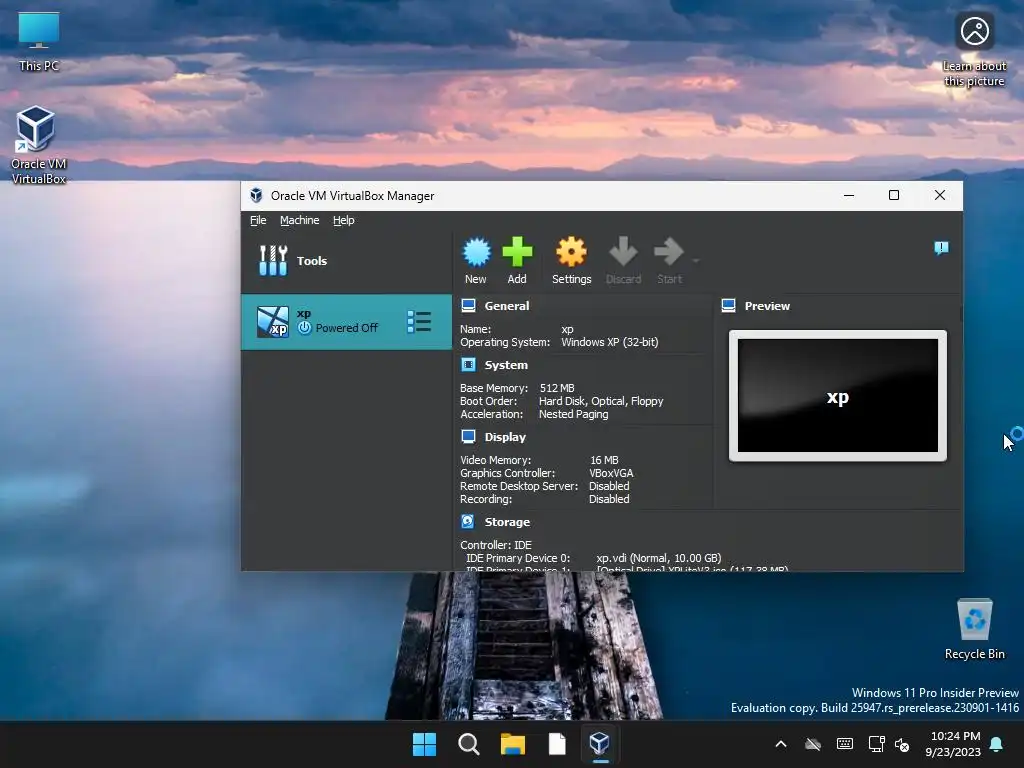The height and width of the screenshot is (768, 1024).
Task: Click the Display section screen icon
Action: 468,436
